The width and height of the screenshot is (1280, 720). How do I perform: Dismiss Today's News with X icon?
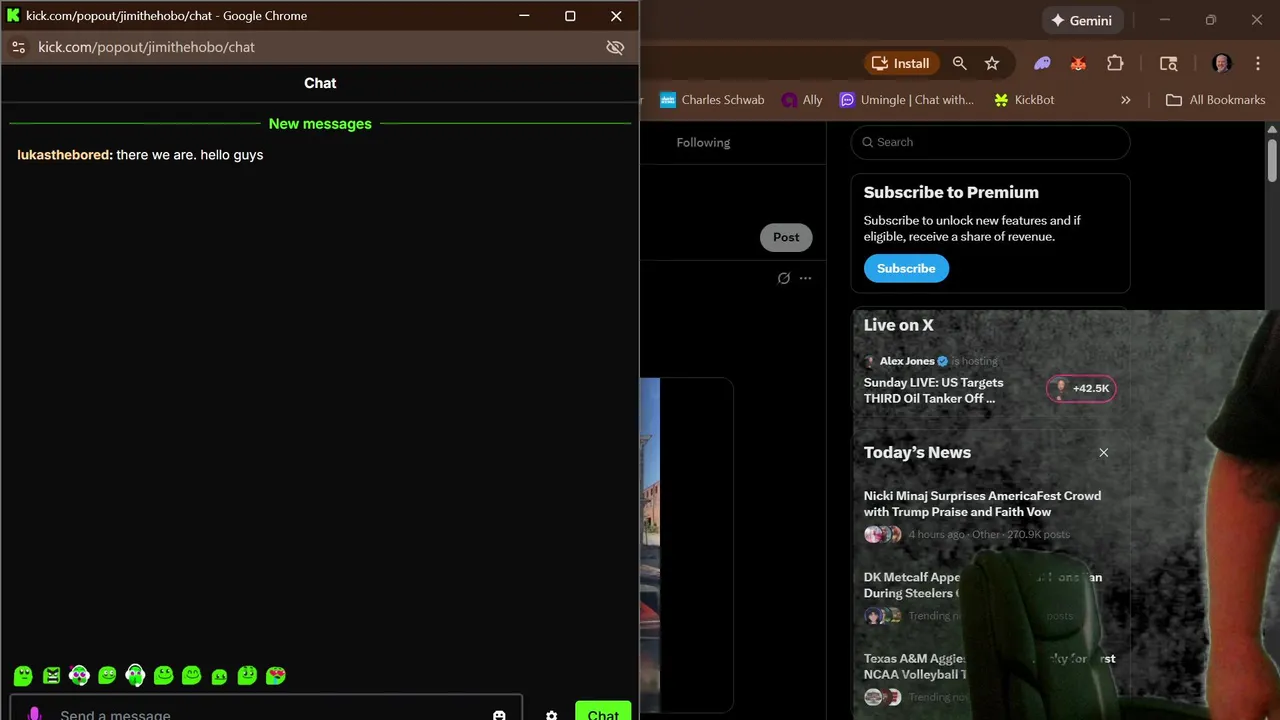pyautogui.click(x=1104, y=452)
